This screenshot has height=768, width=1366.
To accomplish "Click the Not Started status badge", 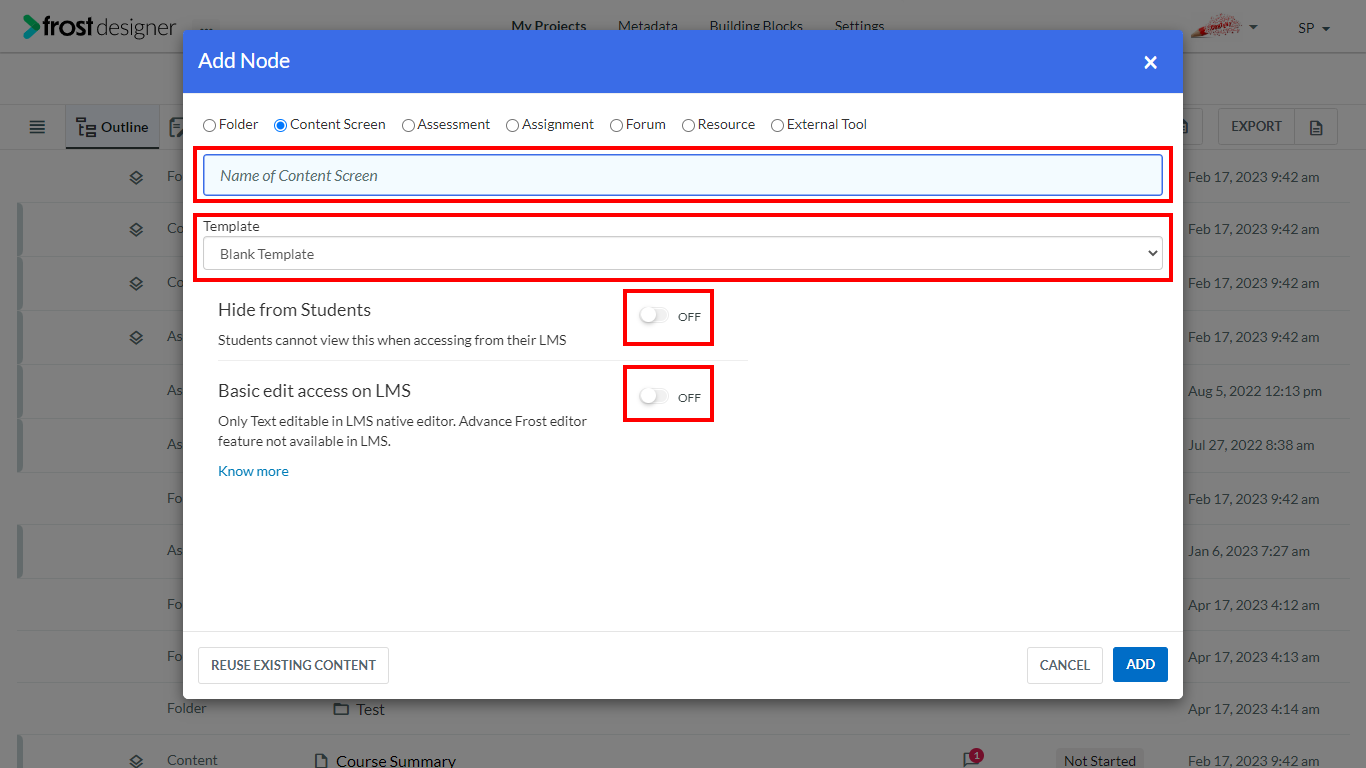I will [x=1100, y=760].
